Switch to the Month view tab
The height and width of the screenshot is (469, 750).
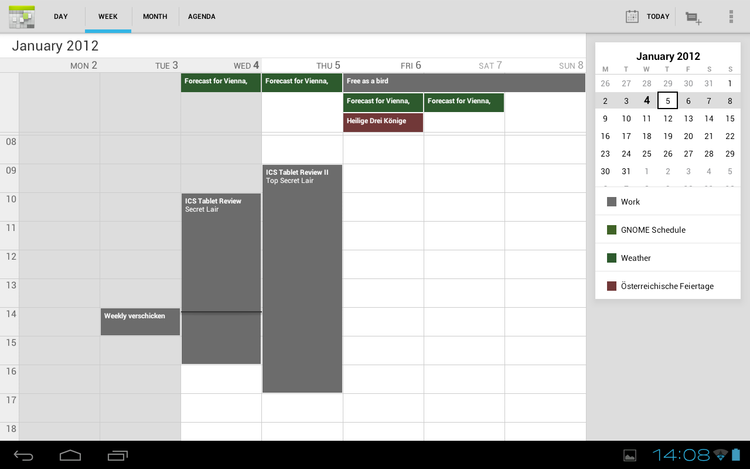click(155, 17)
